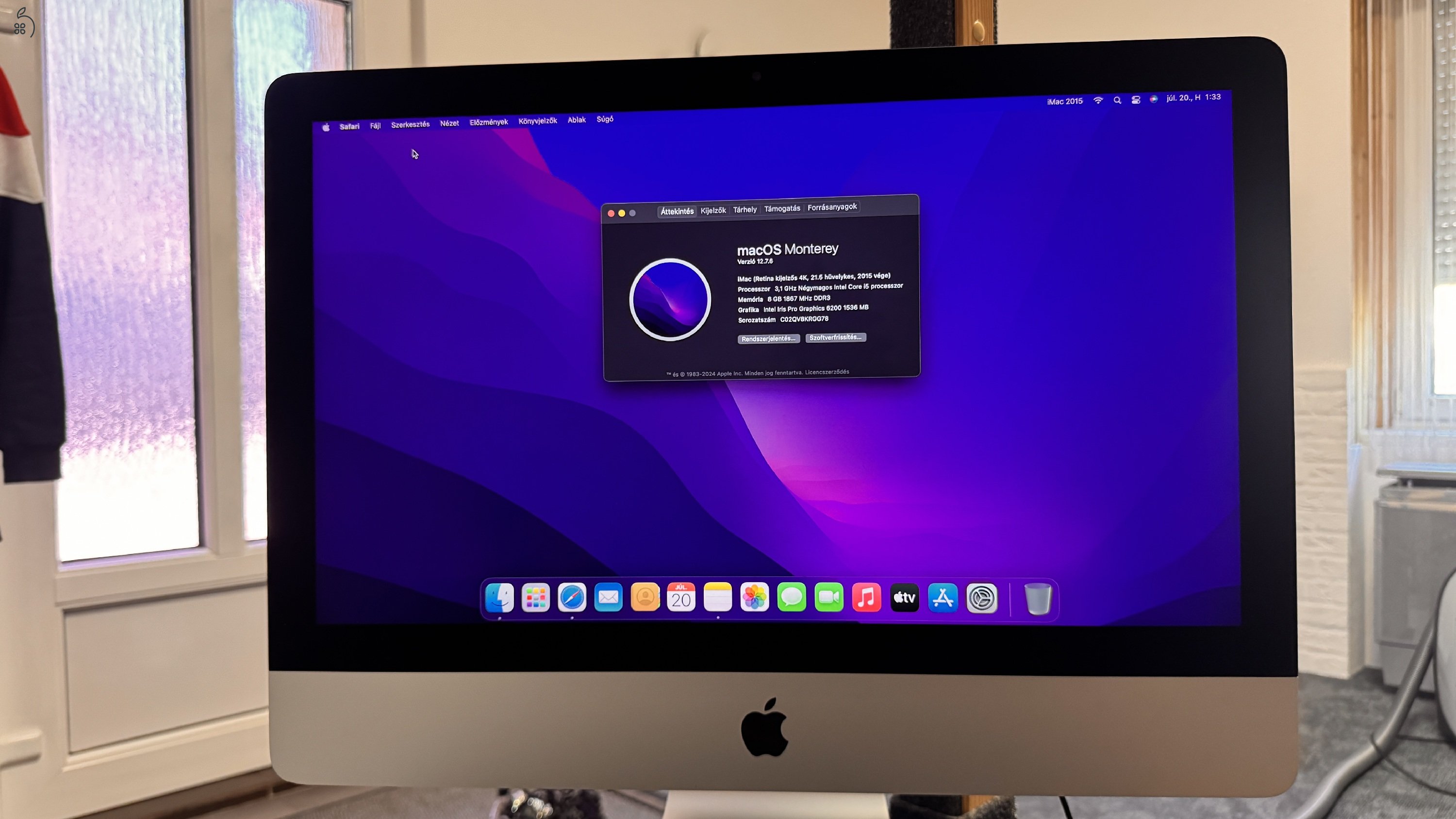Open Spotlight search magnifier icon
The height and width of the screenshot is (819, 1456).
click(1117, 100)
